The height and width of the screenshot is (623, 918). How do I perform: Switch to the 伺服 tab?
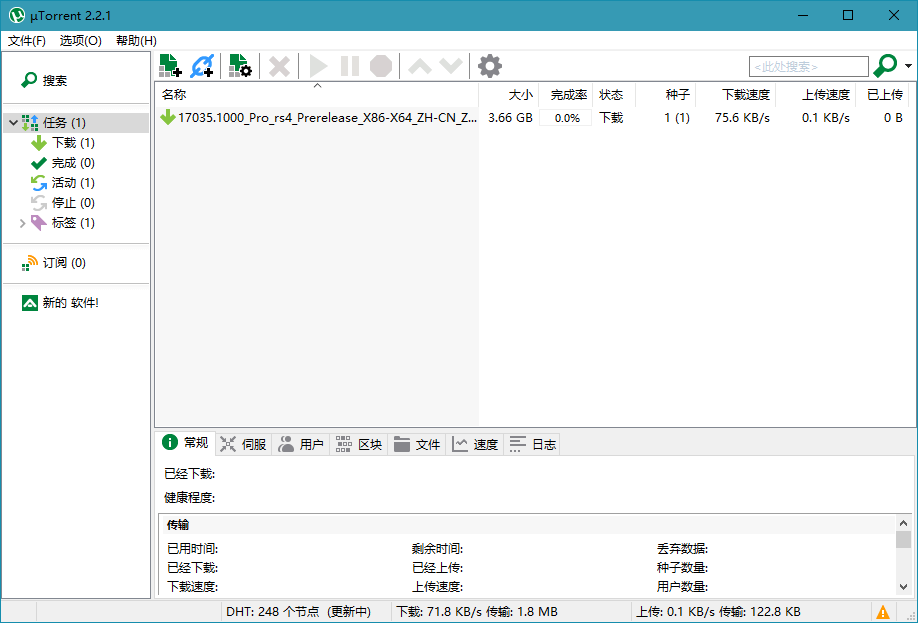pos(244,444)
